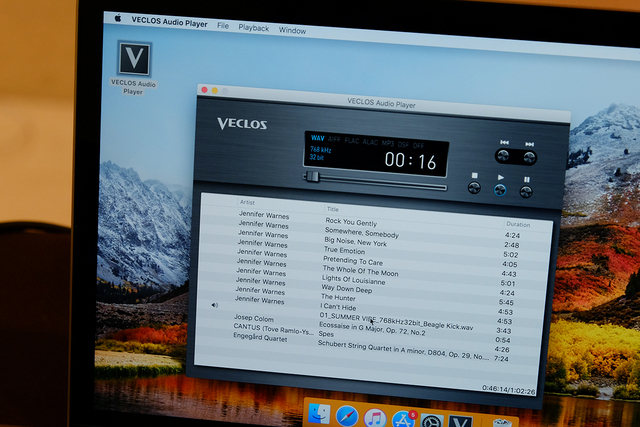Image resolution: width=640 pixels, height=427 pixels.
Task: Minimize the VECLOS Audio Player window
Action: click(x=215, y=91)
